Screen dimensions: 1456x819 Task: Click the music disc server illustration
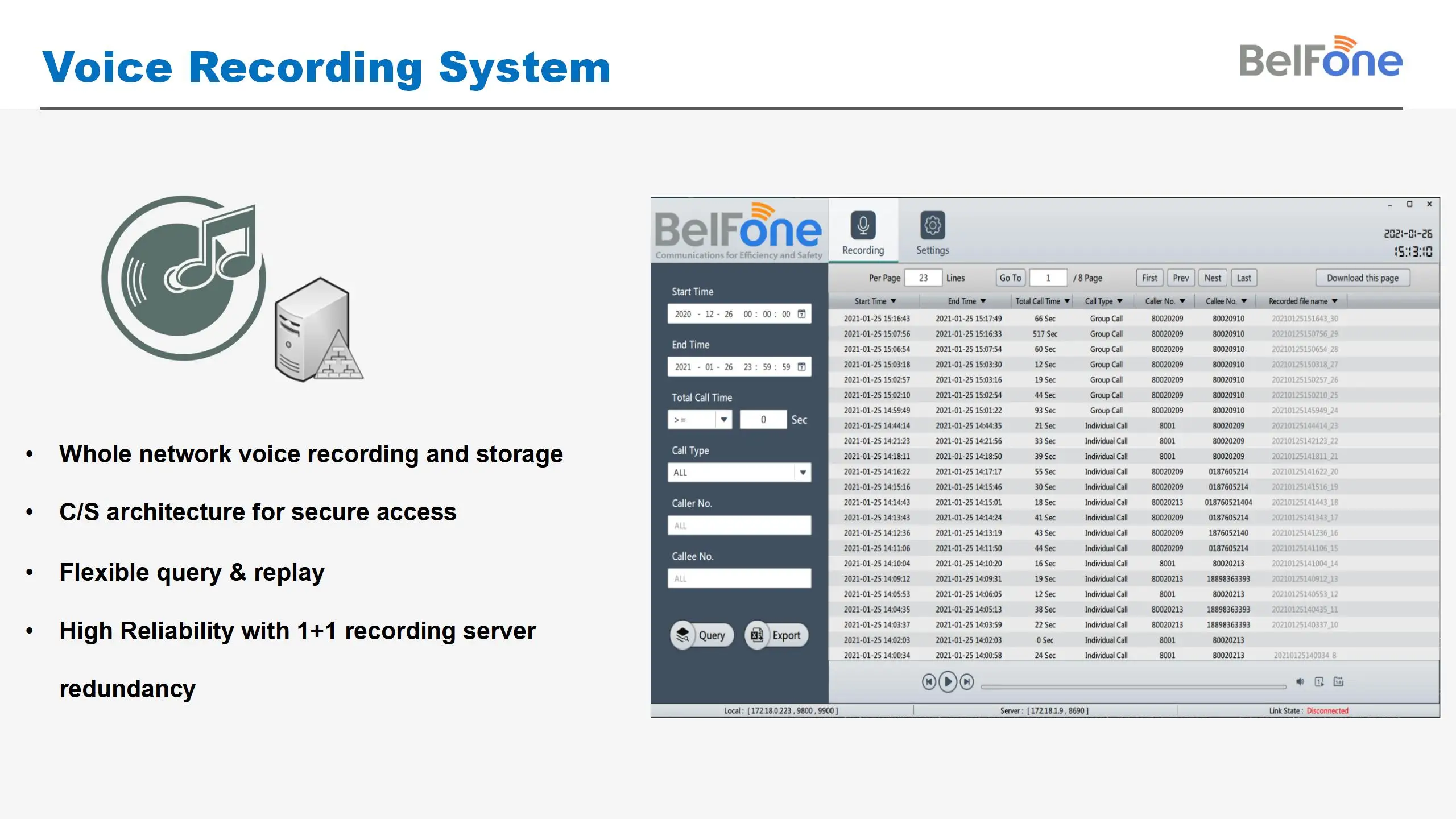232,288
